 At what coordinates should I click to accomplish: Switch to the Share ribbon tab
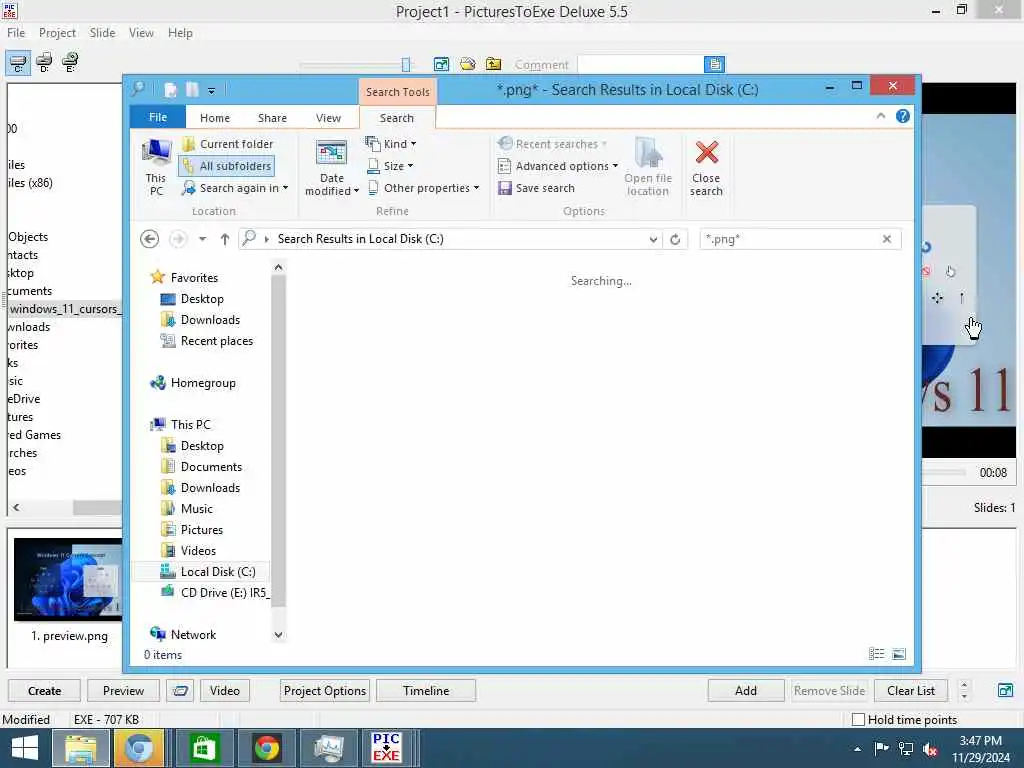pyautogui.click(x=272, y=118)
